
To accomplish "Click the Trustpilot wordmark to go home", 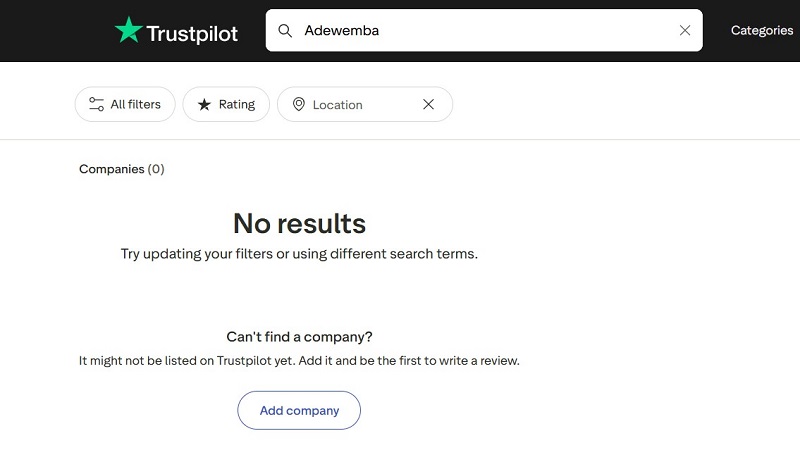I will [192, 33].
